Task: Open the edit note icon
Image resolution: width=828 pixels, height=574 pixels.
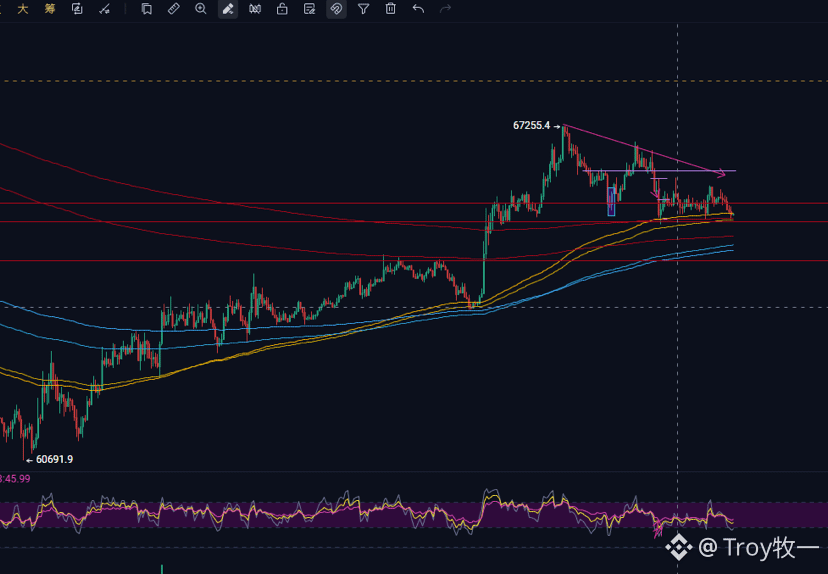Action: (x=309, y=8)
